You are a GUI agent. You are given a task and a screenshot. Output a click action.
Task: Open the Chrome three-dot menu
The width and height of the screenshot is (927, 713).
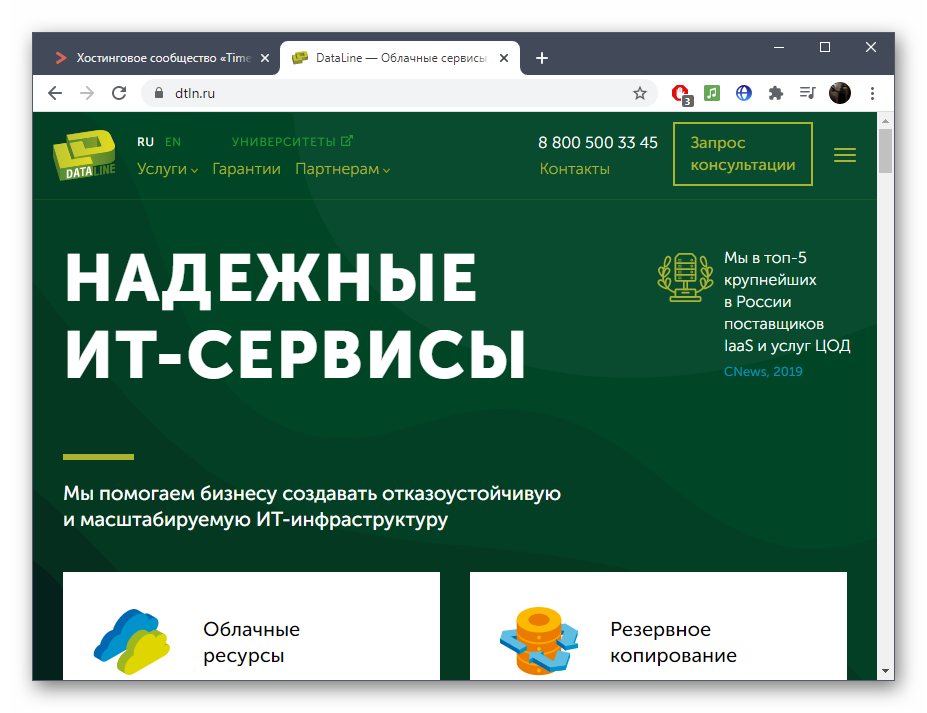872,93
